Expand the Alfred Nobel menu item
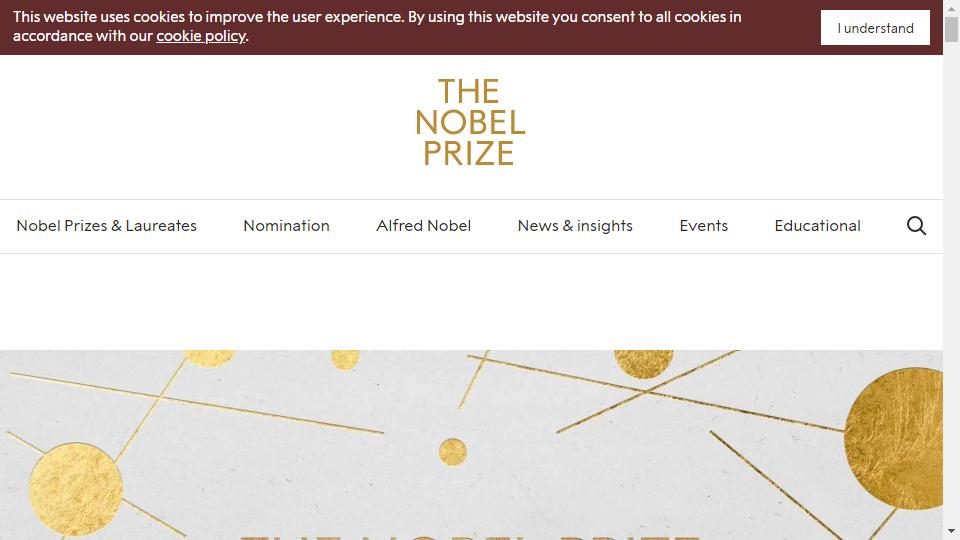Screen dimensions: 960x540 coord(424,226)
